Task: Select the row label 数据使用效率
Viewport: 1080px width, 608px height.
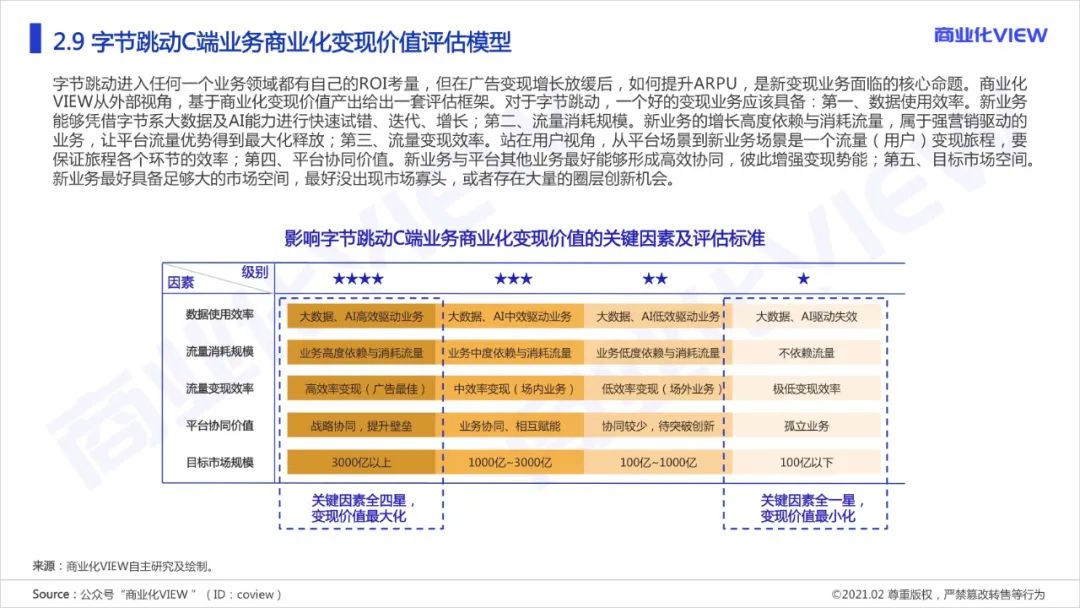Action: 220,314
